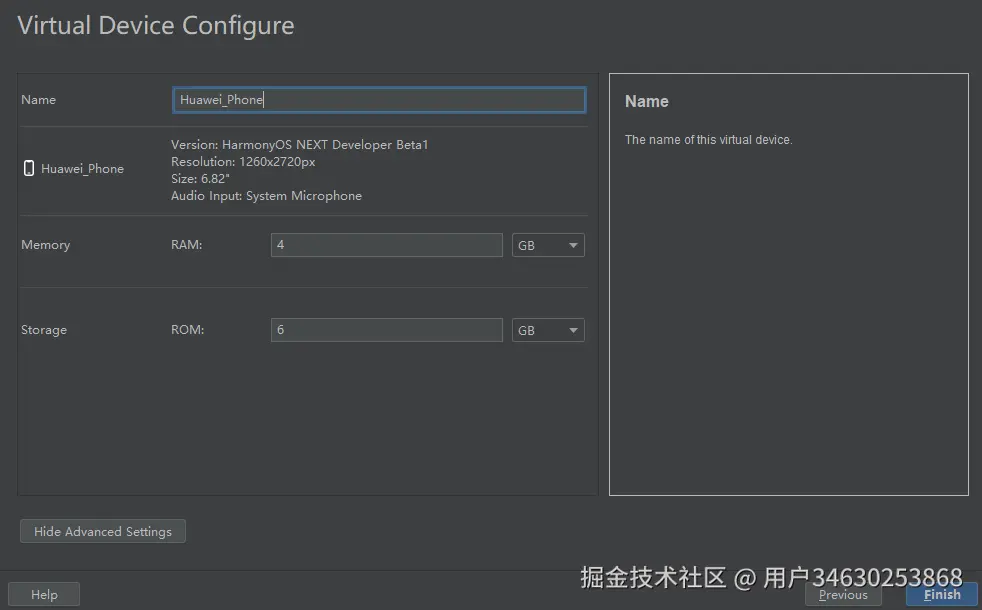This screenshot has height=610, width=982.
Task: Click the phone device icon
Action: point(29,168)
